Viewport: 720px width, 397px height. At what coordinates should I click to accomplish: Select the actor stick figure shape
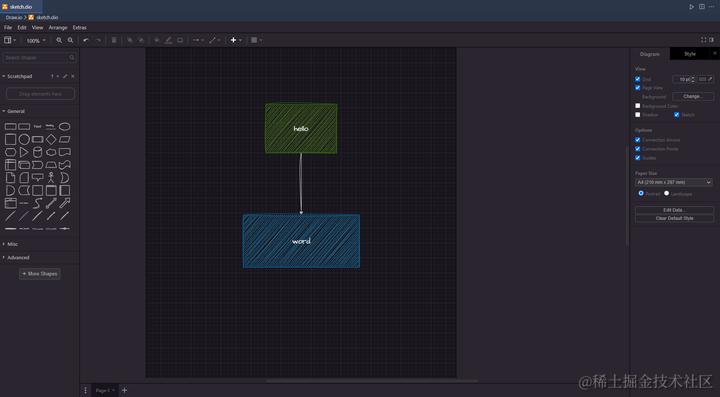click(51, 178)
